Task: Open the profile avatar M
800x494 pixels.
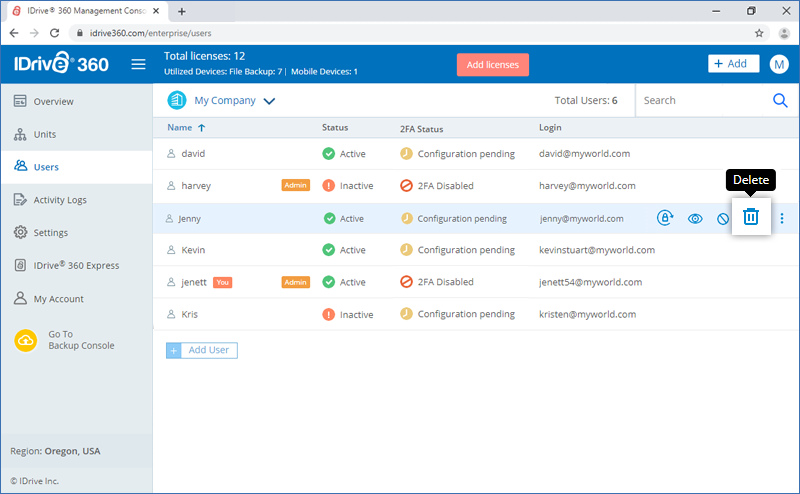Action: (x=779, y=64)
